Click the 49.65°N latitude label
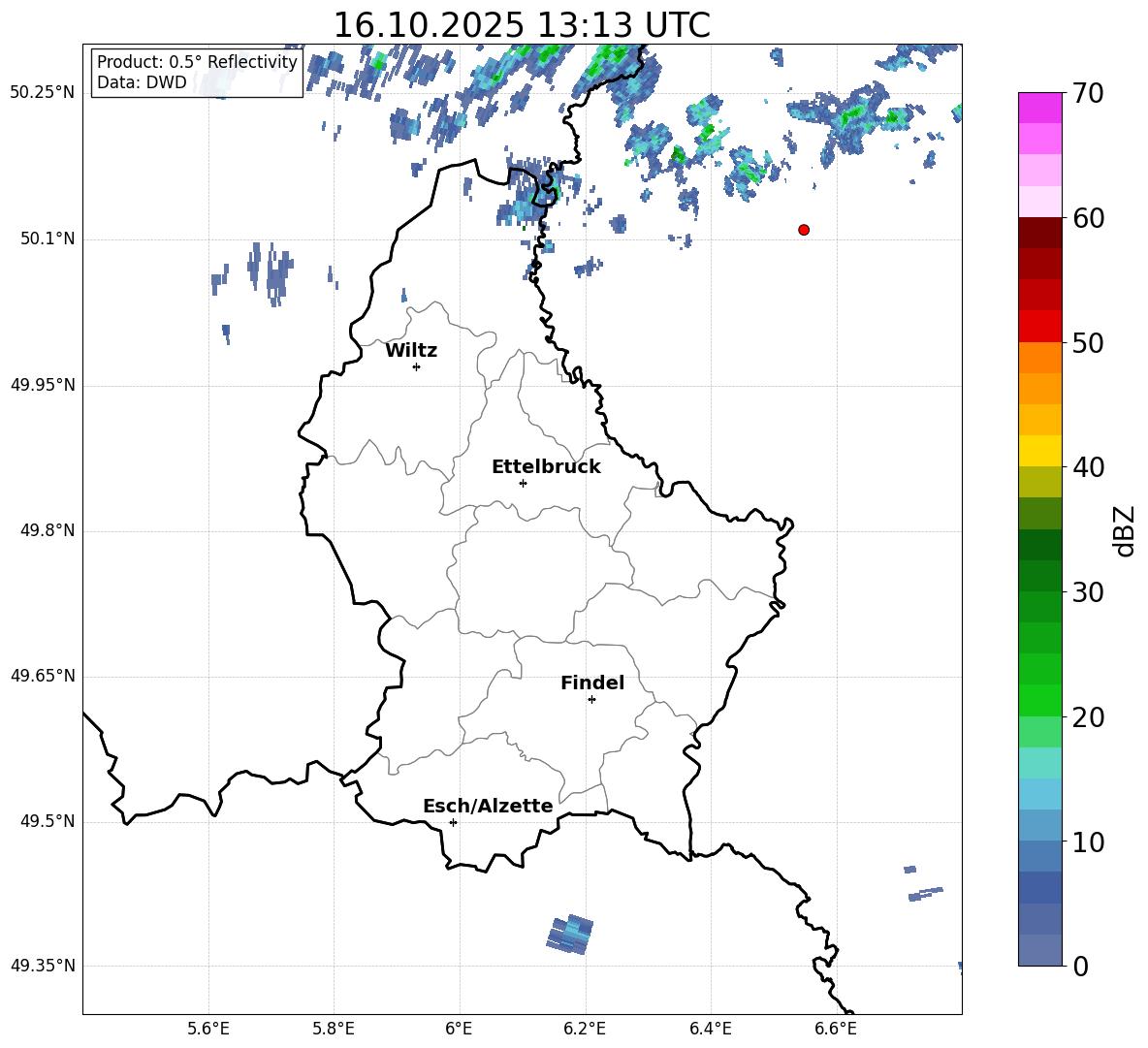The image size is (1148, 1048). click(43, 677)
